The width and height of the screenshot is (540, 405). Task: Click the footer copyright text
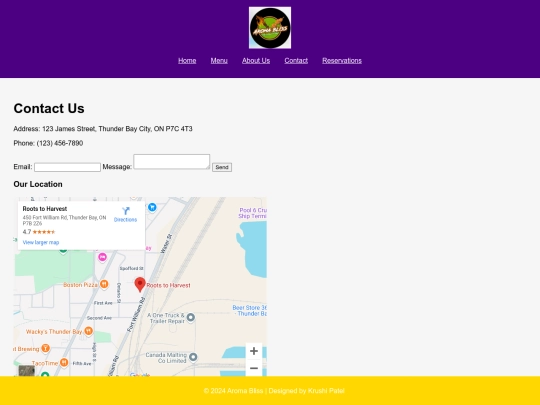(x=274, y=391)
